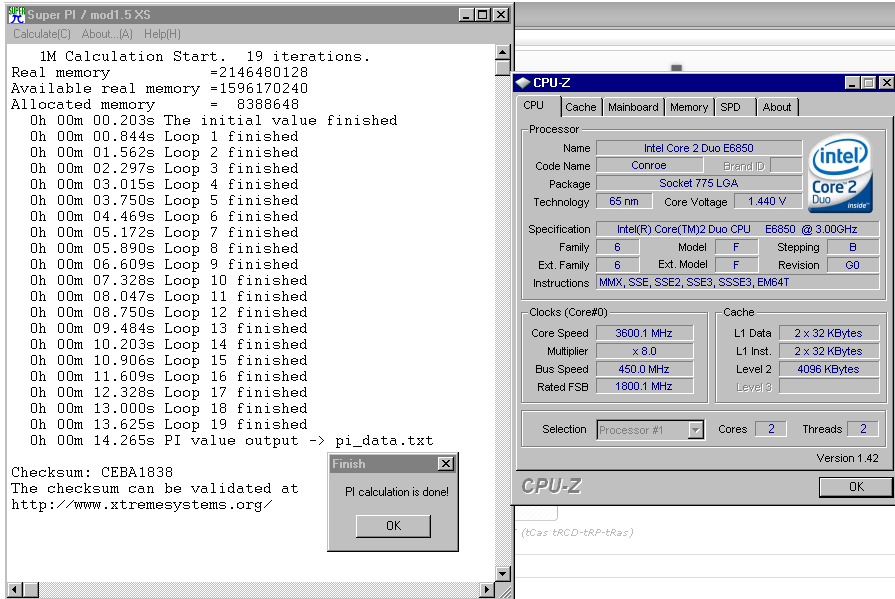Click the horizontal scrollbar thumb in Super PI
Image resolution: width=895 pixels, height=599 pixels.
coord(31,589)
